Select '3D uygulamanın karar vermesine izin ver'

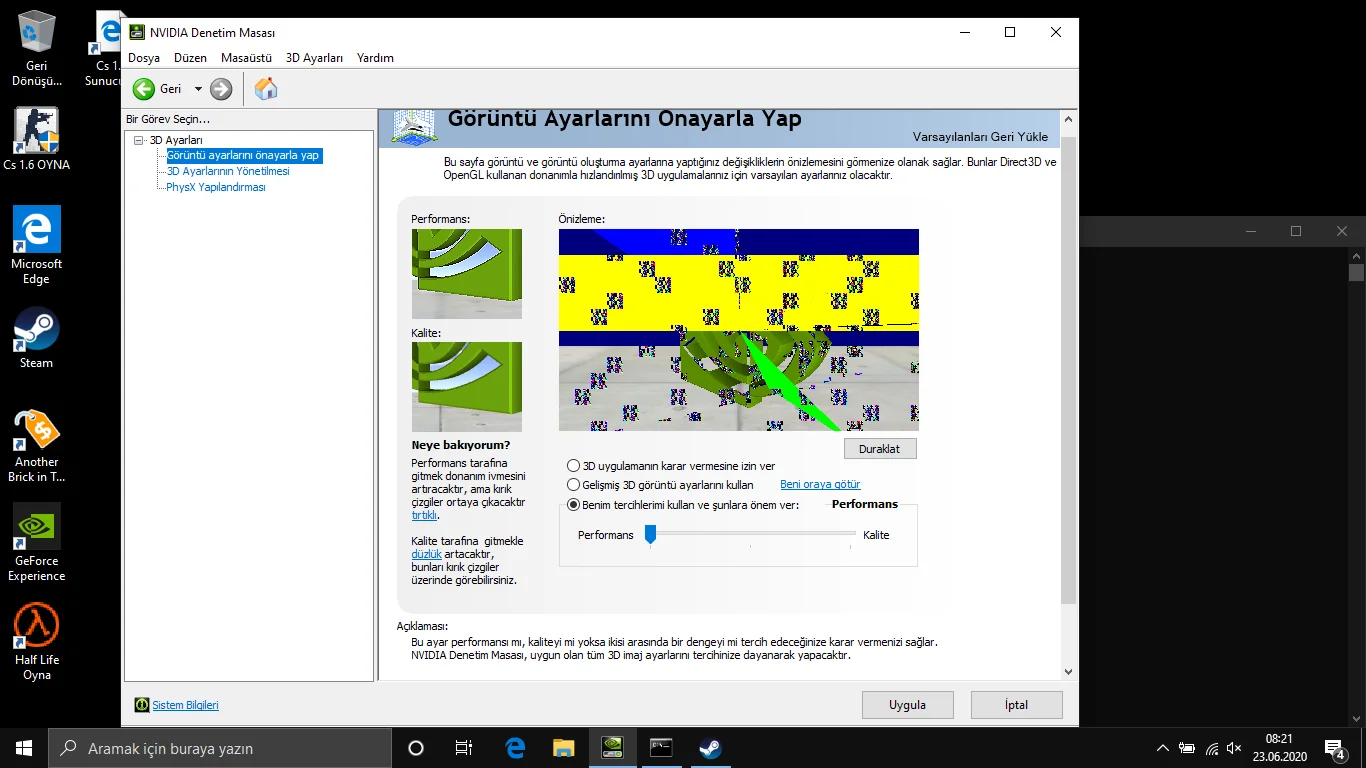pyautogui.click(x=573, y=466)
